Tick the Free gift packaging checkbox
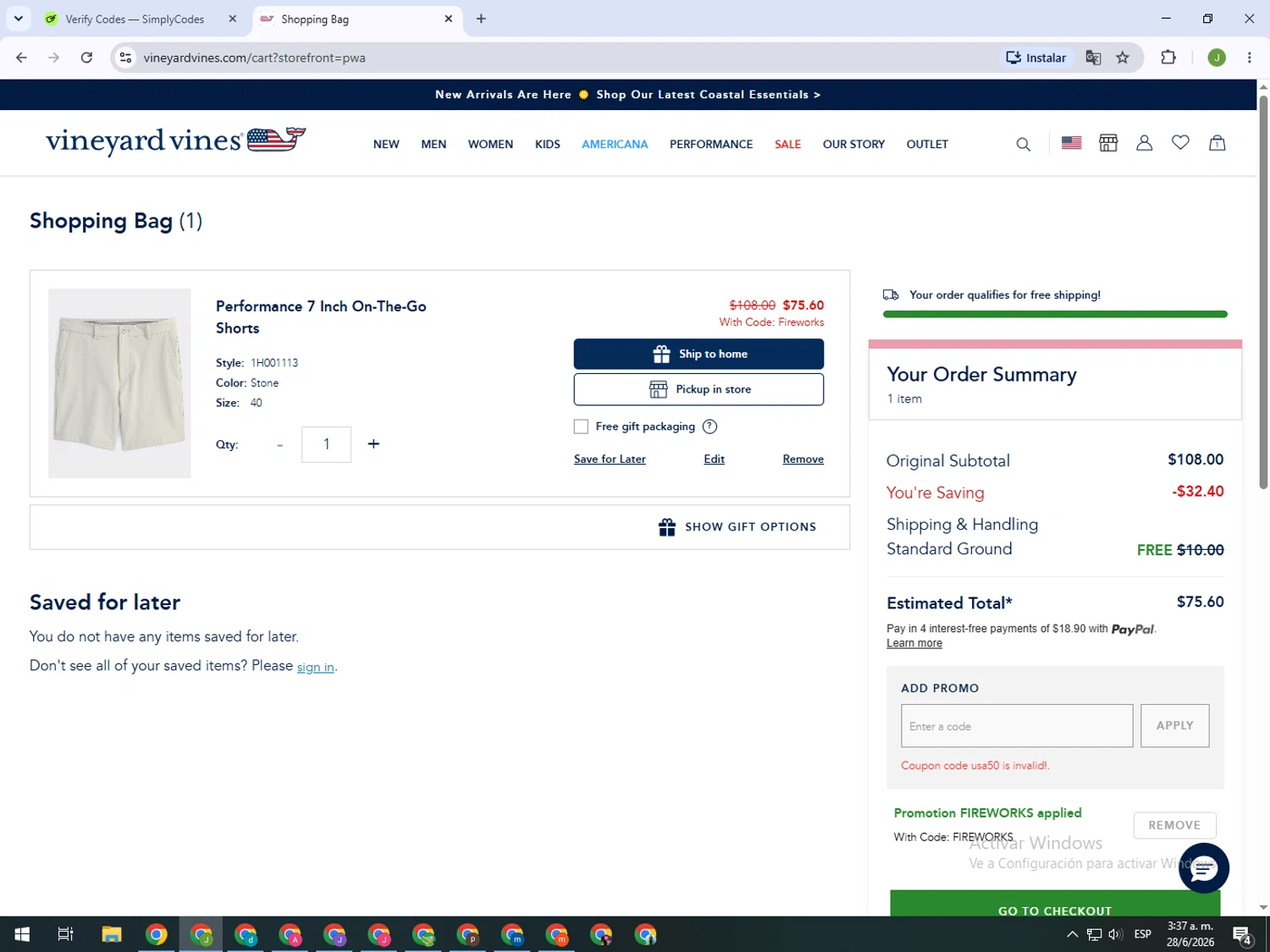1270x952 pixels. 581,426
